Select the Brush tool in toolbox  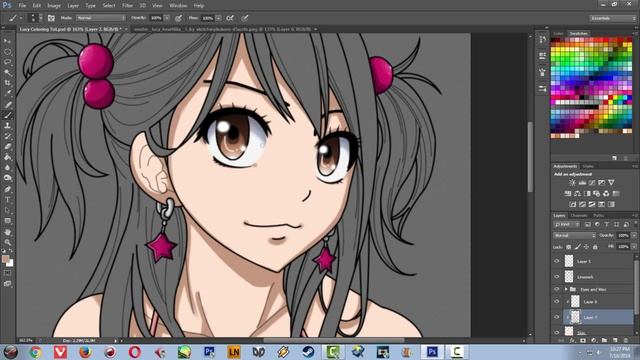click(7, 116)
